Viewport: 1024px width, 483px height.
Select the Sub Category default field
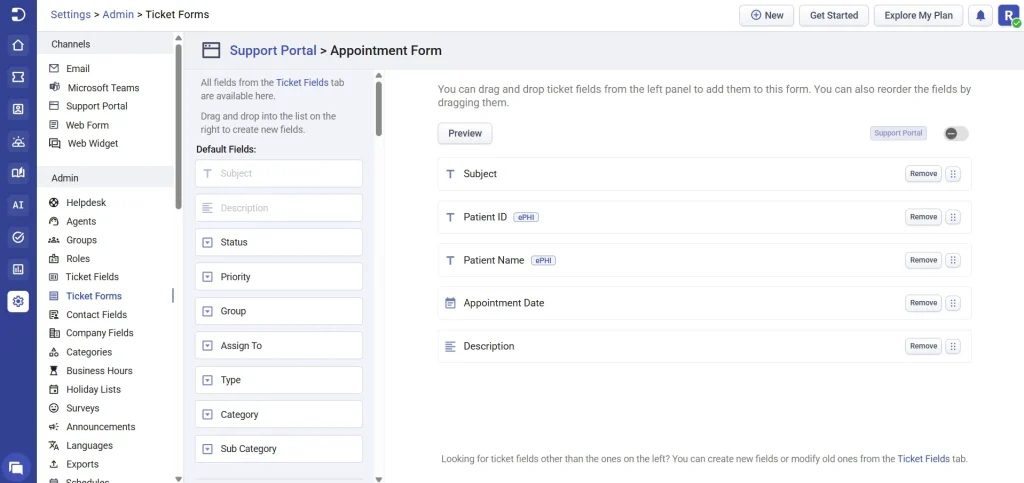279,449
